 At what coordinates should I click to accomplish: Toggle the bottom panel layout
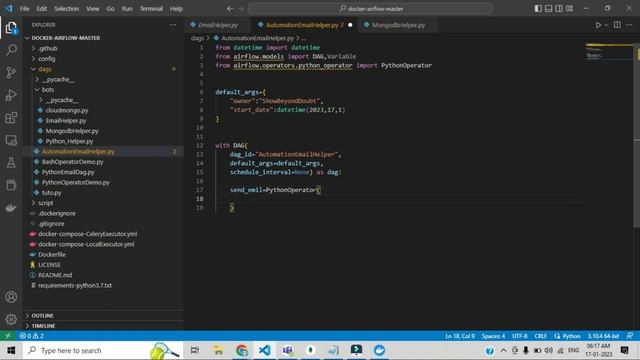549,9
